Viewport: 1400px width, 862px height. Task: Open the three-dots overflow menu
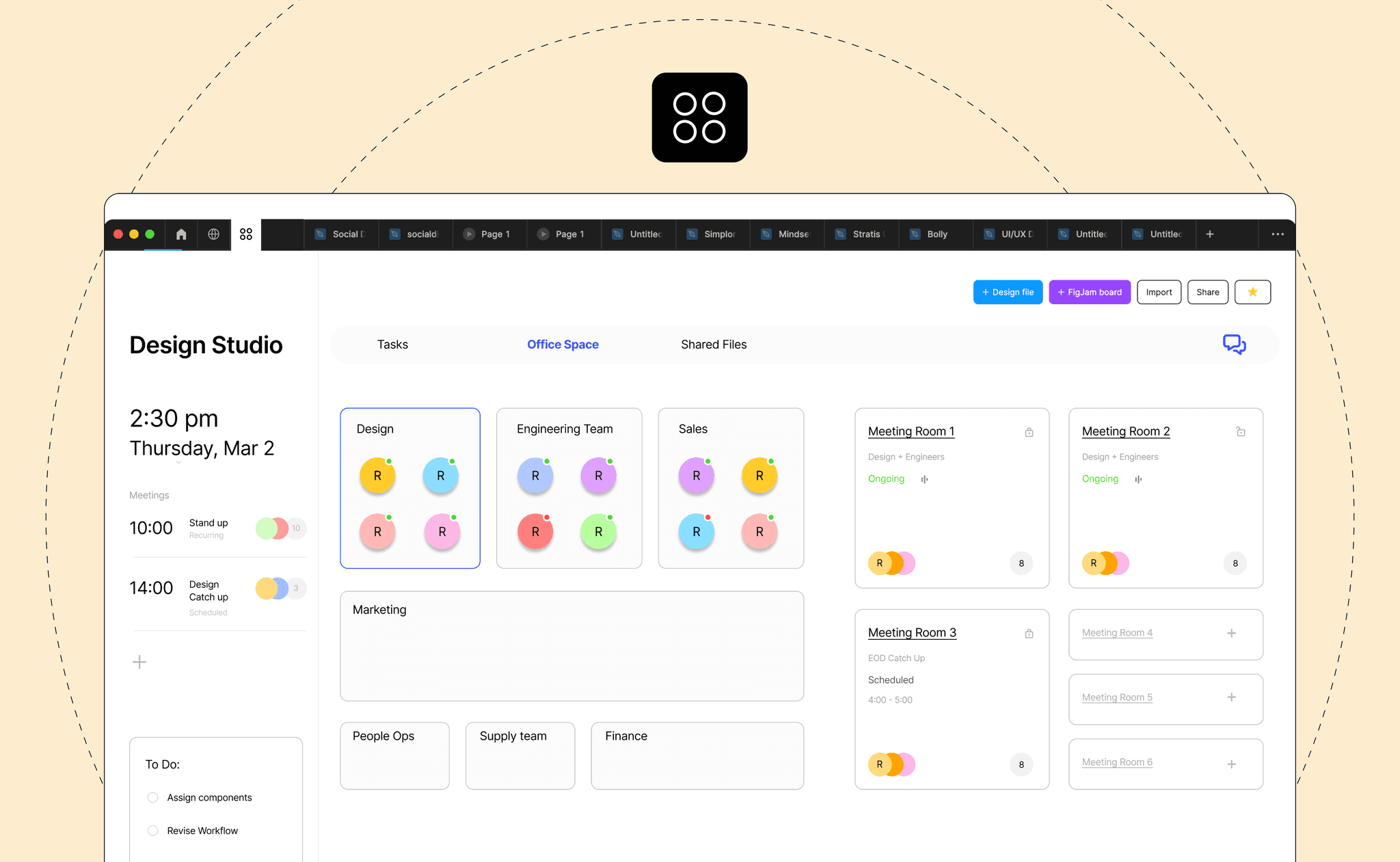1277,234
